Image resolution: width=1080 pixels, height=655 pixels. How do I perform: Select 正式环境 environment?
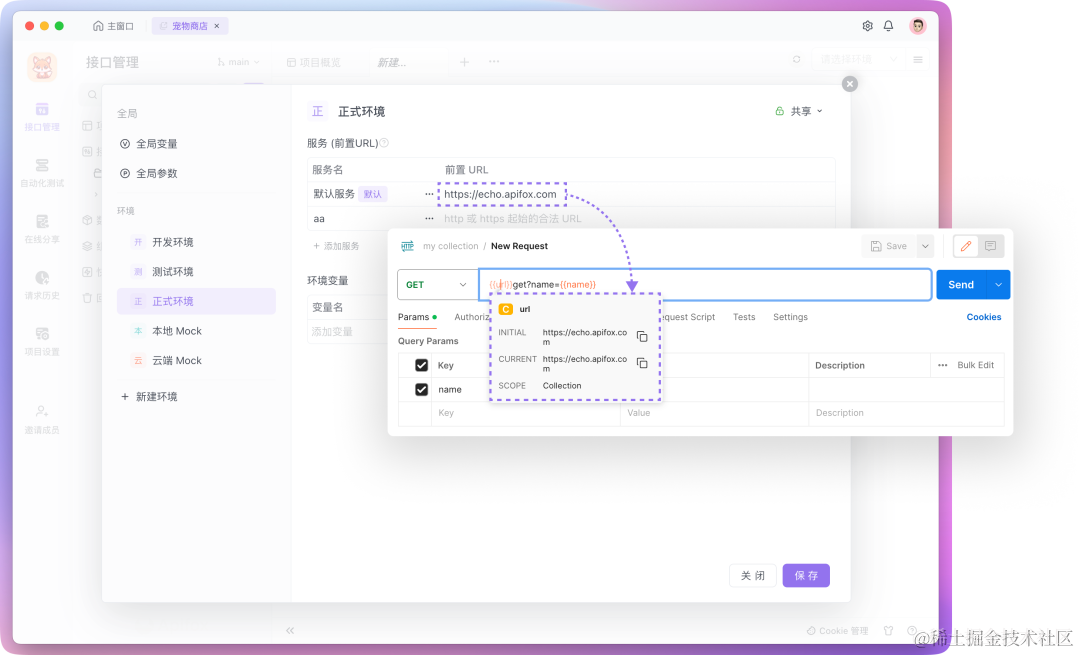pyautogui.click(x=196, y=302)
